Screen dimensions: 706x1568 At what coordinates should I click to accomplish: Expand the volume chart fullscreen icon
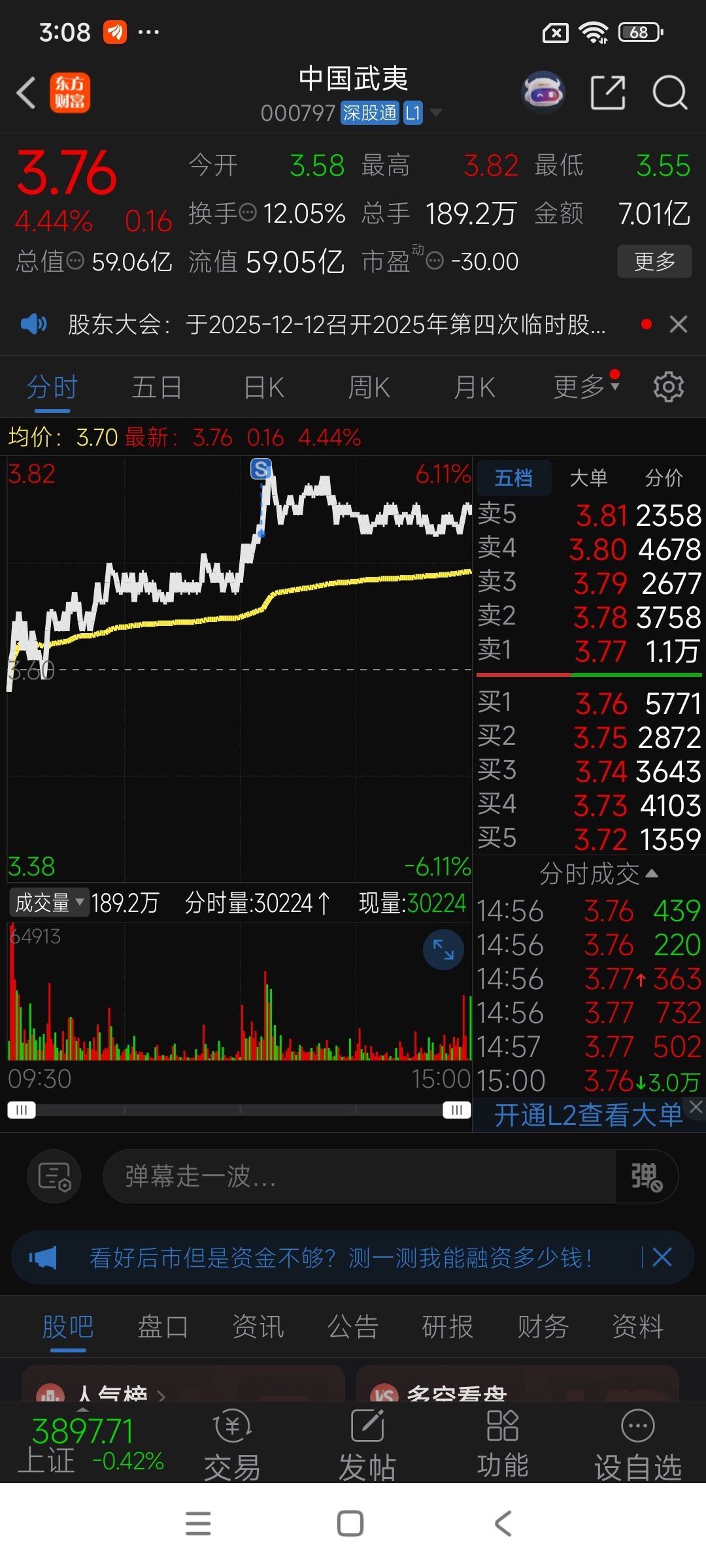click(443, 949)
